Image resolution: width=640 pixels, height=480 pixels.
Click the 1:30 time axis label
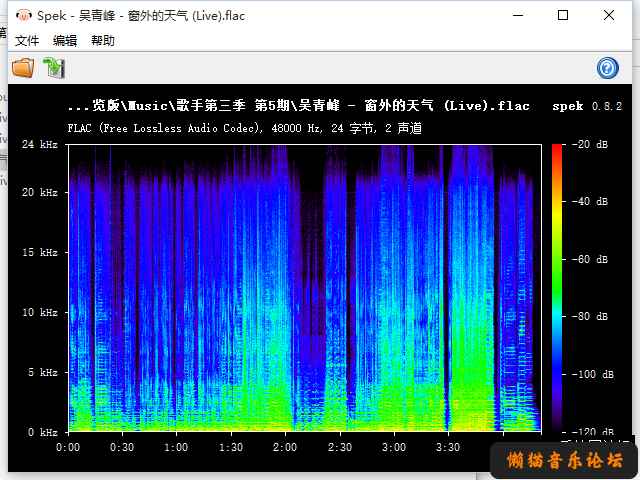[231, 447]
